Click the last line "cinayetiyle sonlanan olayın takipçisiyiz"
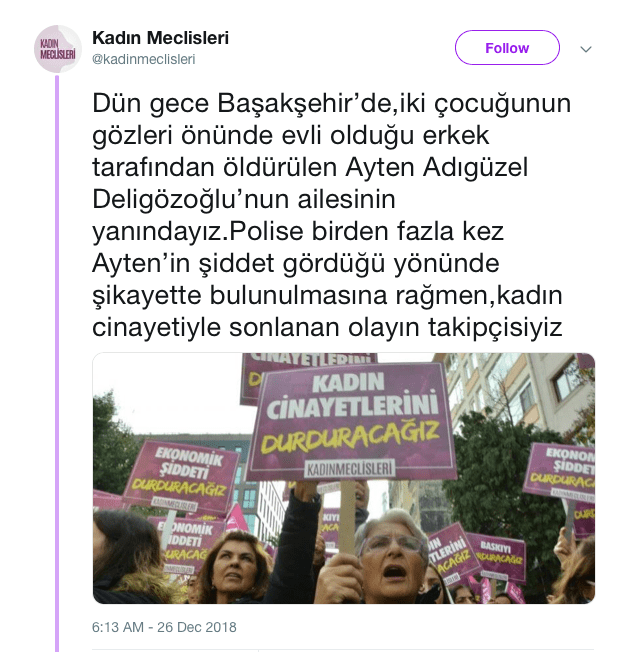The height and width of the screenshot is (652, 624). click(x=327, y=328)
